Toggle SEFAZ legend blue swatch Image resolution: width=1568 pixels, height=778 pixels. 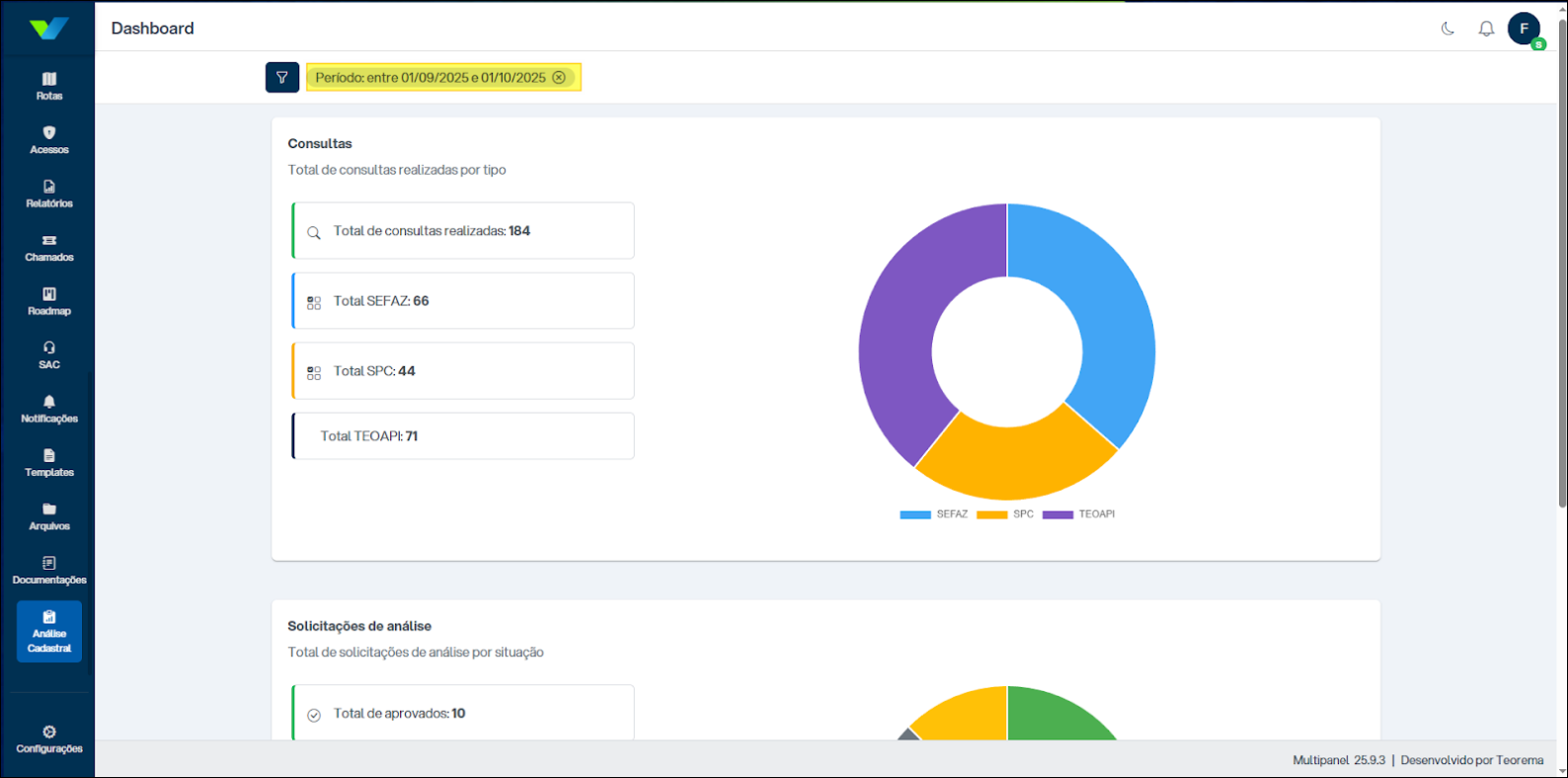[x=915, y=514]
